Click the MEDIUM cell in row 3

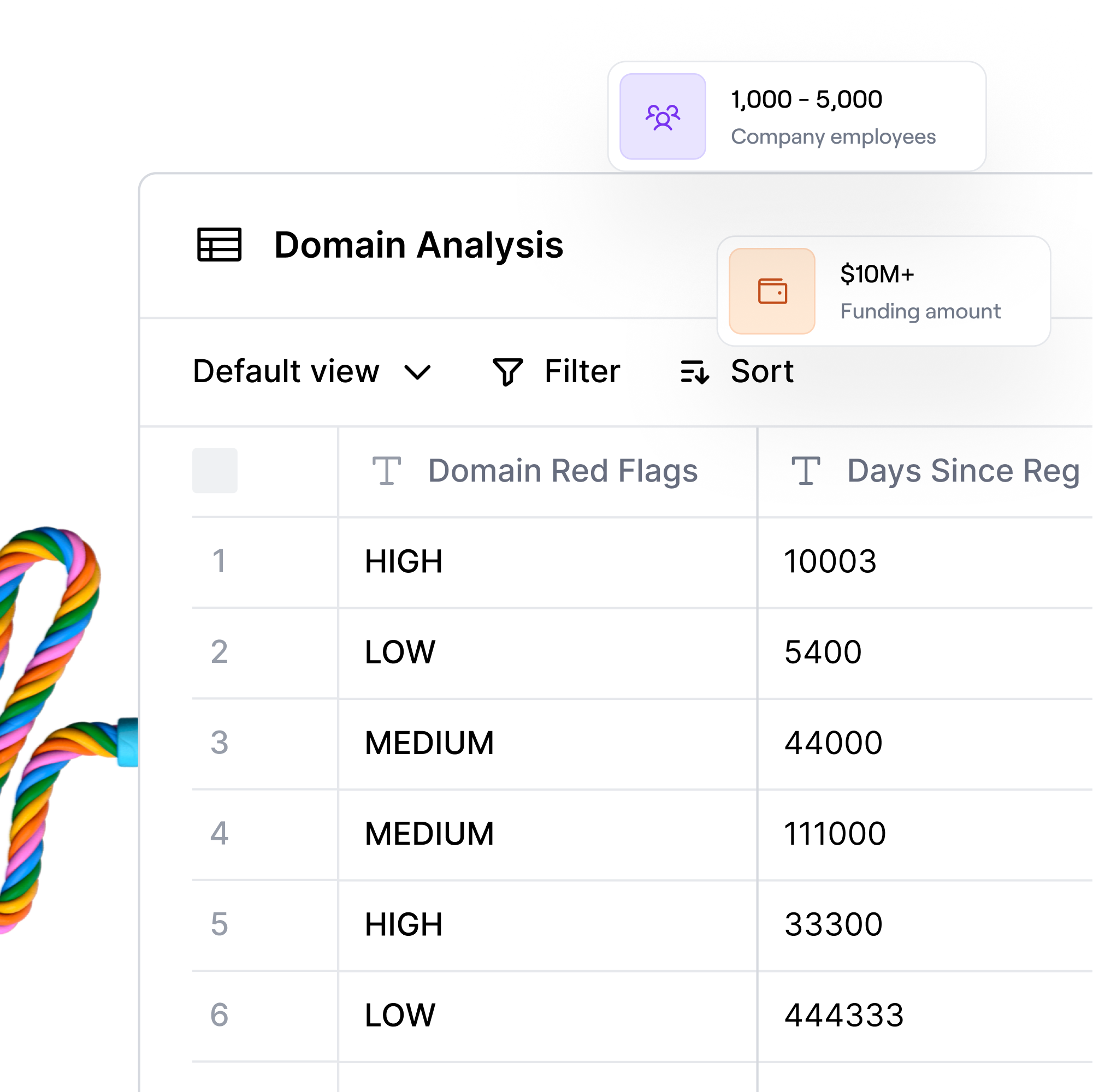[x=429, y=743]
